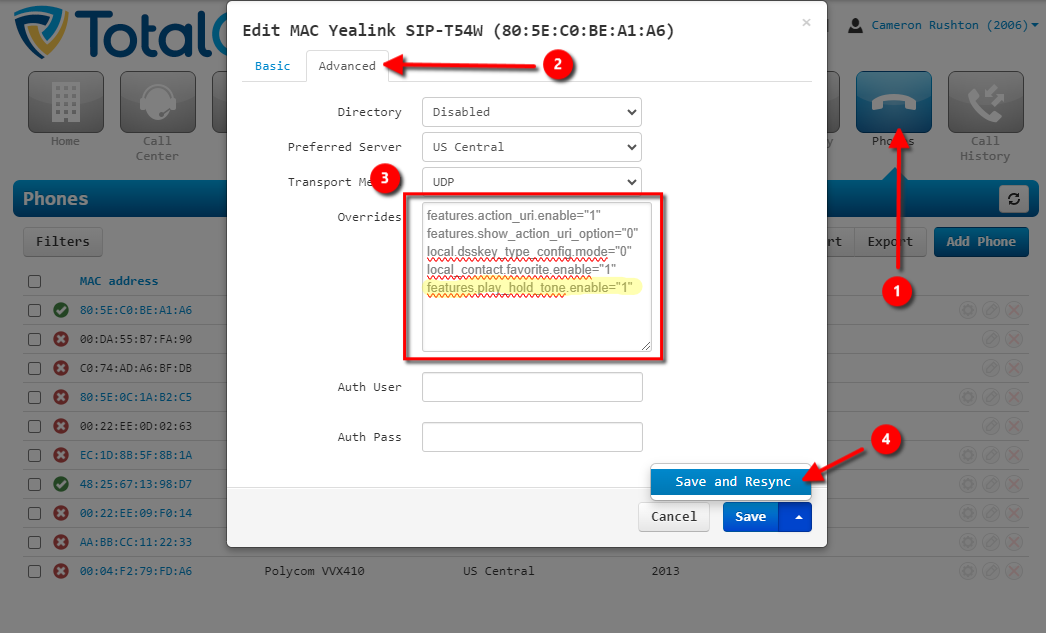Viewport: 1046px width, 633px height.
Task: Check the box for 80:5E:0C:1A:B2:C5
Action: (35, 398)
